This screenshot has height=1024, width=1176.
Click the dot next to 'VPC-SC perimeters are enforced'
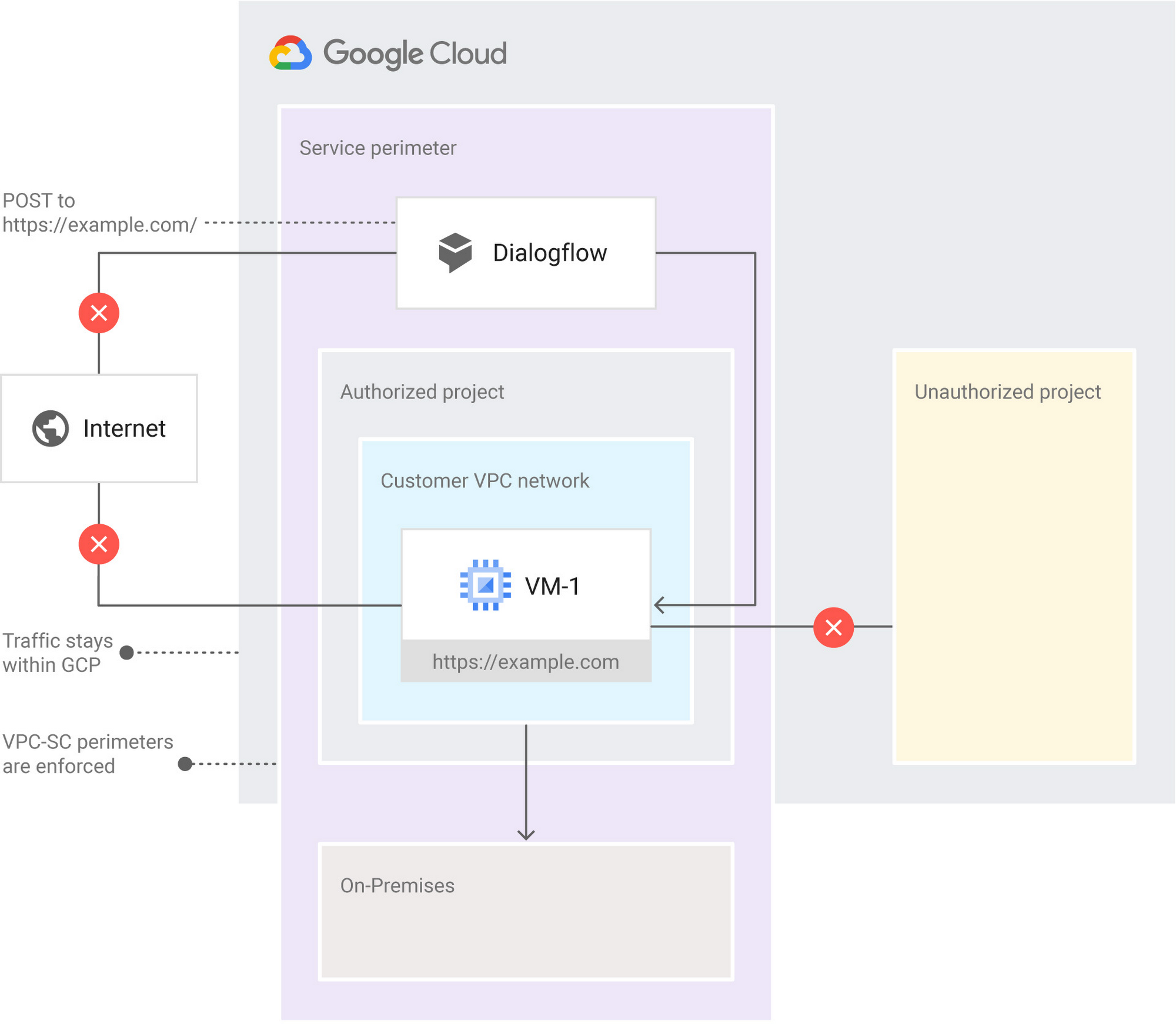click(x=185, y=764)
